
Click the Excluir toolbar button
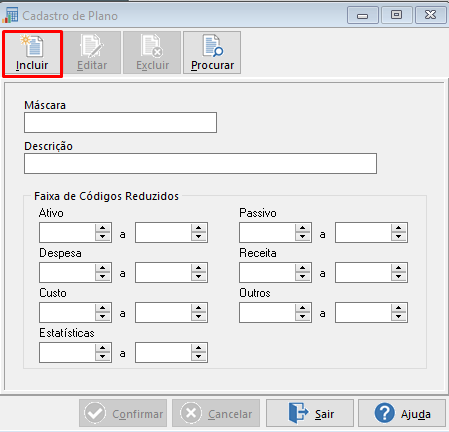click(x=152, y=53)
